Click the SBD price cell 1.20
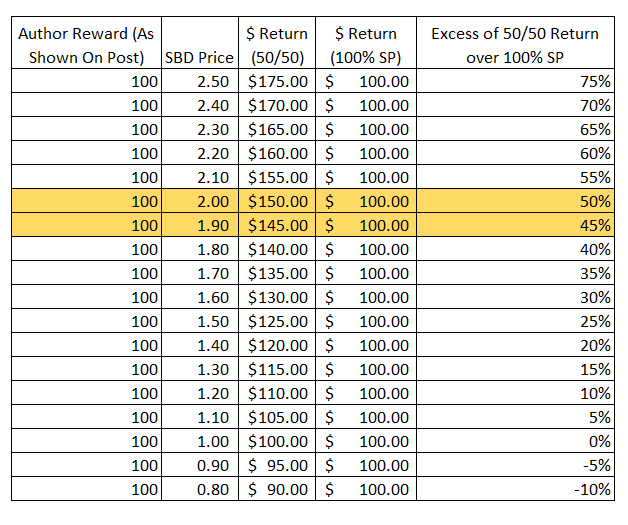 pos(200,394)
